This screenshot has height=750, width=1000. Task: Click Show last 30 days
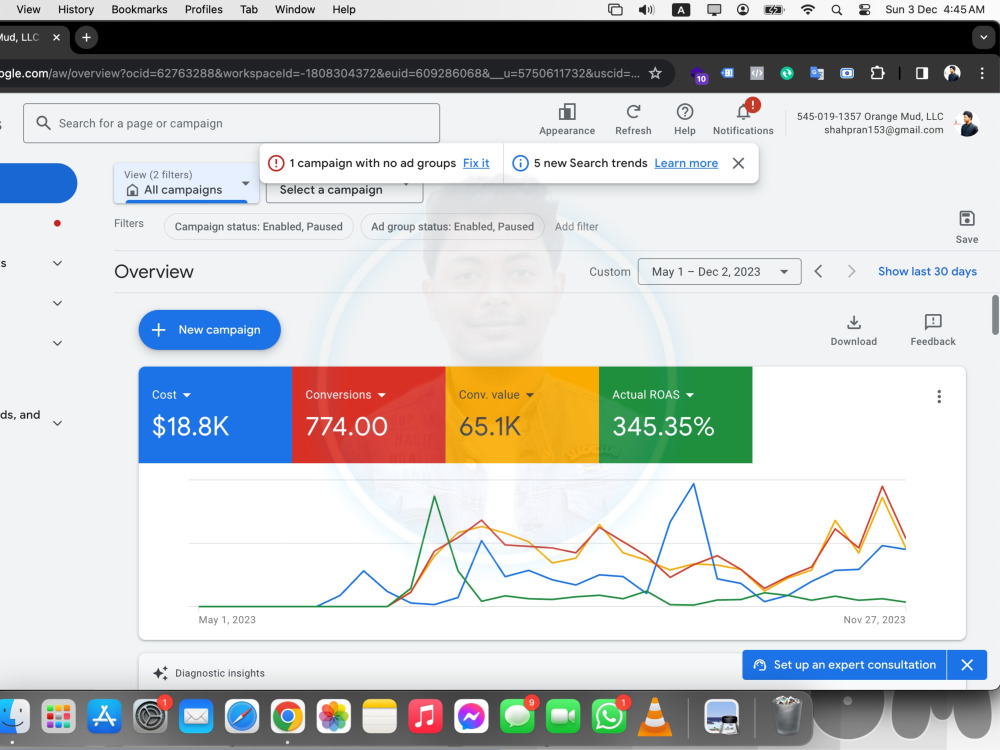coord(927,272)
